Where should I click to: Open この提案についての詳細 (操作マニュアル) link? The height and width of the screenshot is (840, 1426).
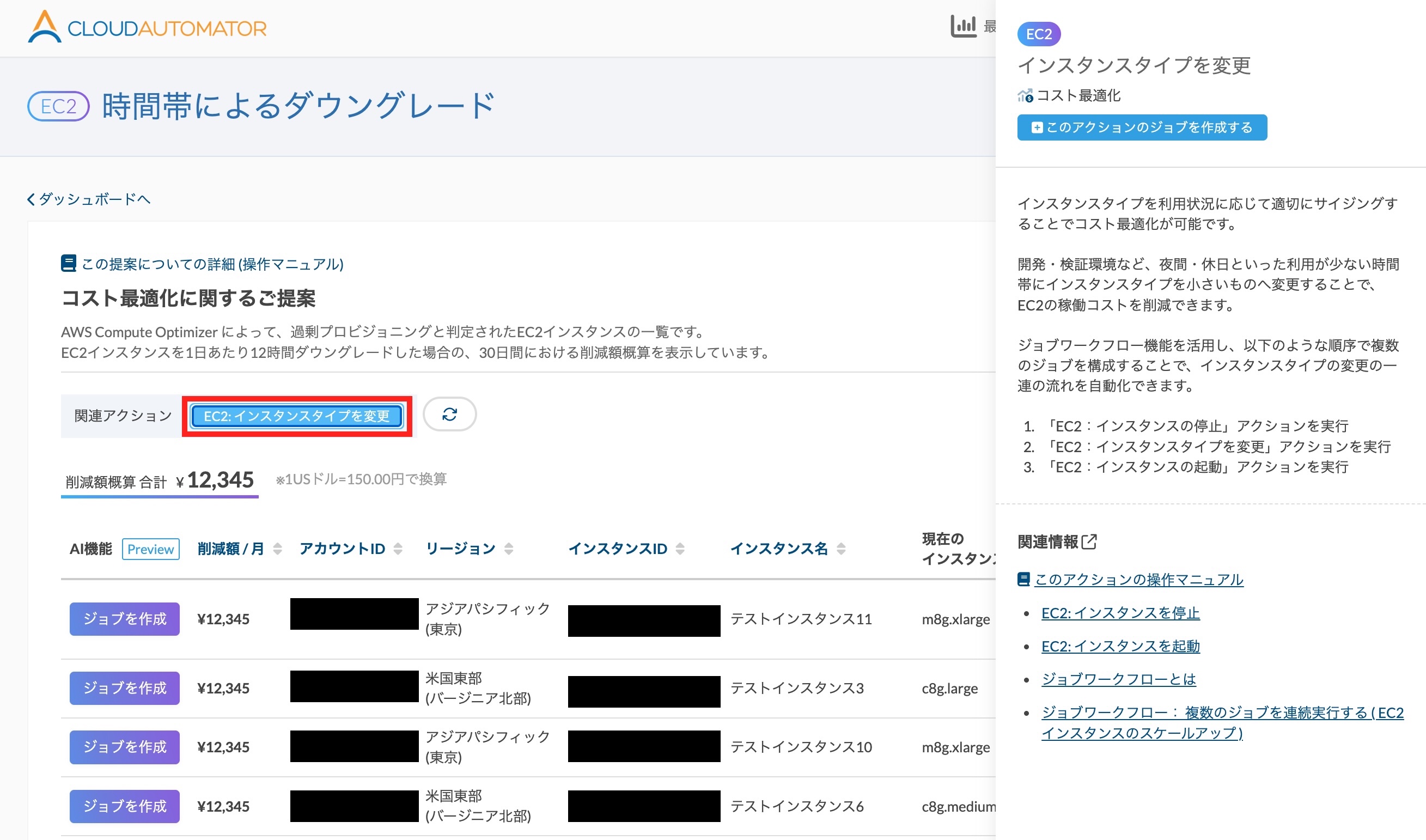coord(212,264)
